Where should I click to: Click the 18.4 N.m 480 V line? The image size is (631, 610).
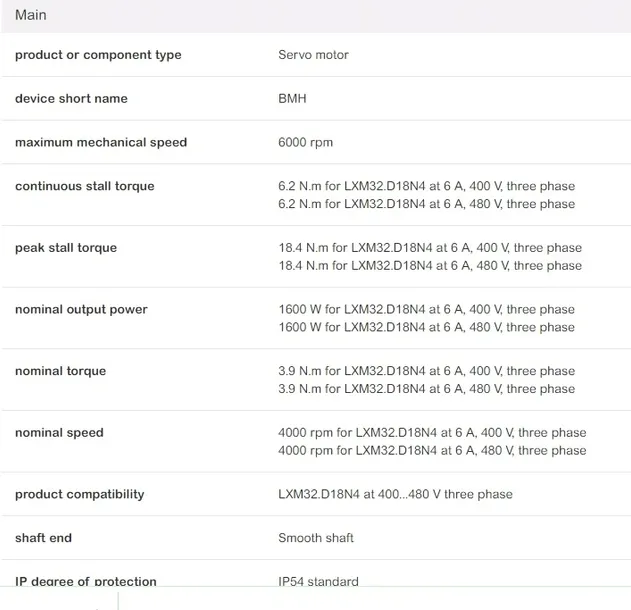(x=429, y=266)
